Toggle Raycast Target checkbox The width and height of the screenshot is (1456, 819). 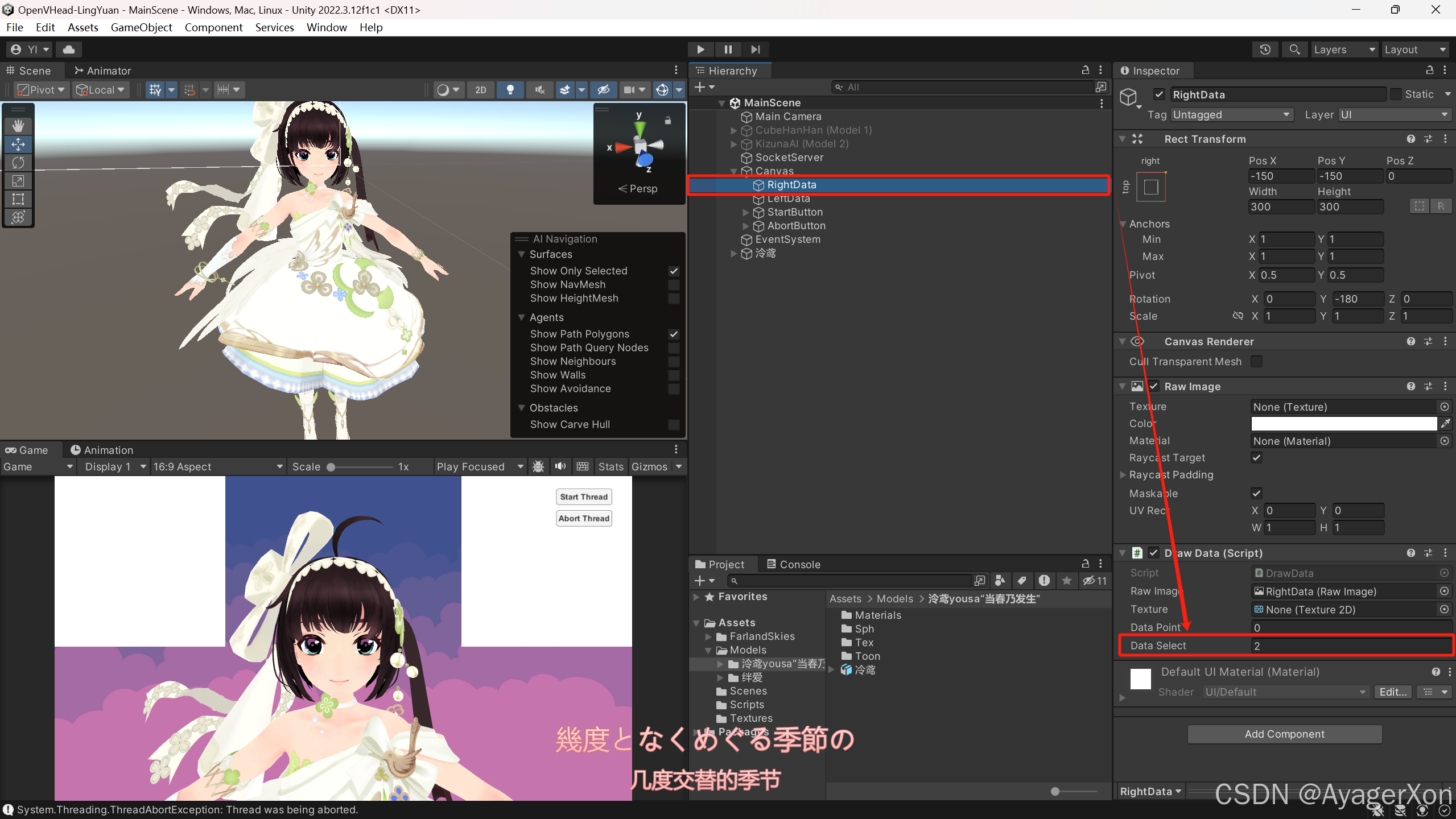[1257, 458]
